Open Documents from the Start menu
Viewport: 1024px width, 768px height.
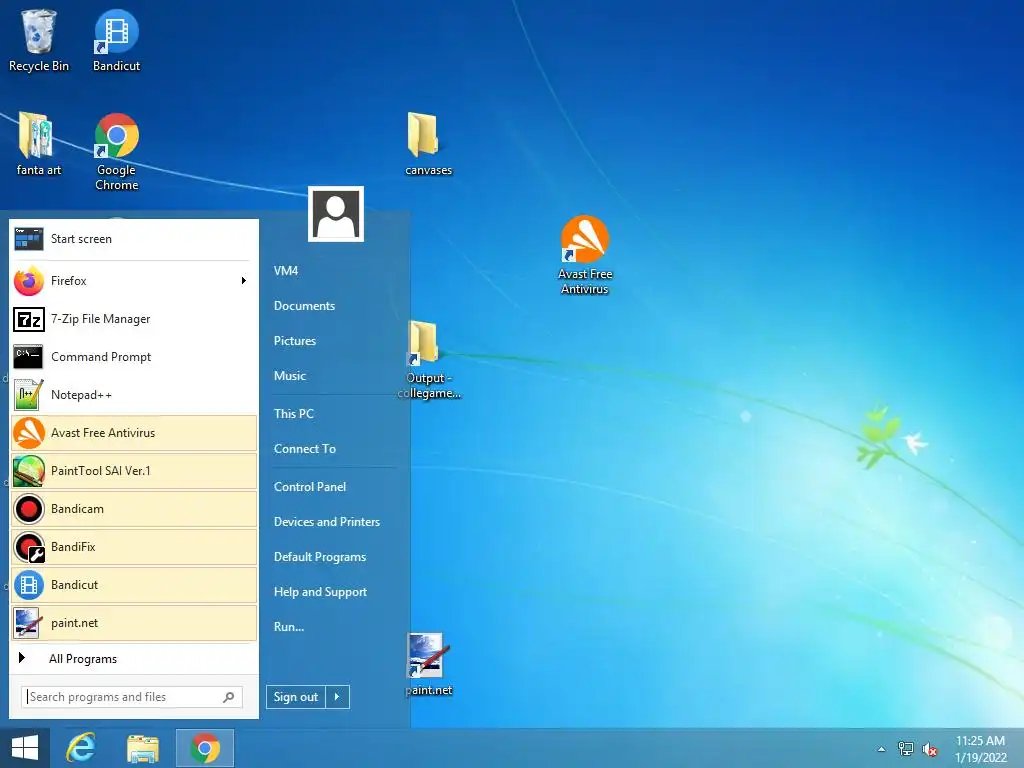click(x=304, y=306)
